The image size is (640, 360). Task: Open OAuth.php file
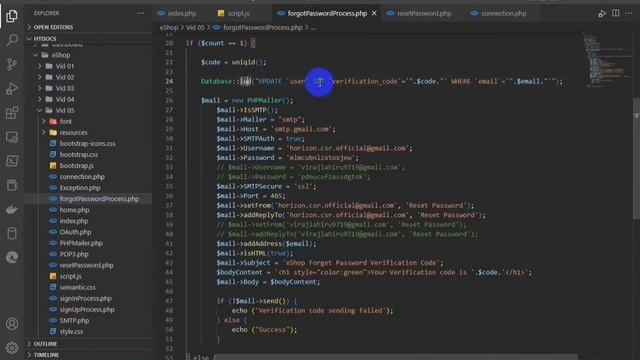75,232
